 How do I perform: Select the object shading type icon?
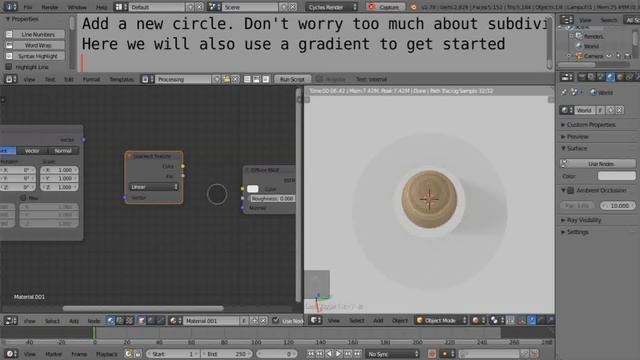point(141,321)
